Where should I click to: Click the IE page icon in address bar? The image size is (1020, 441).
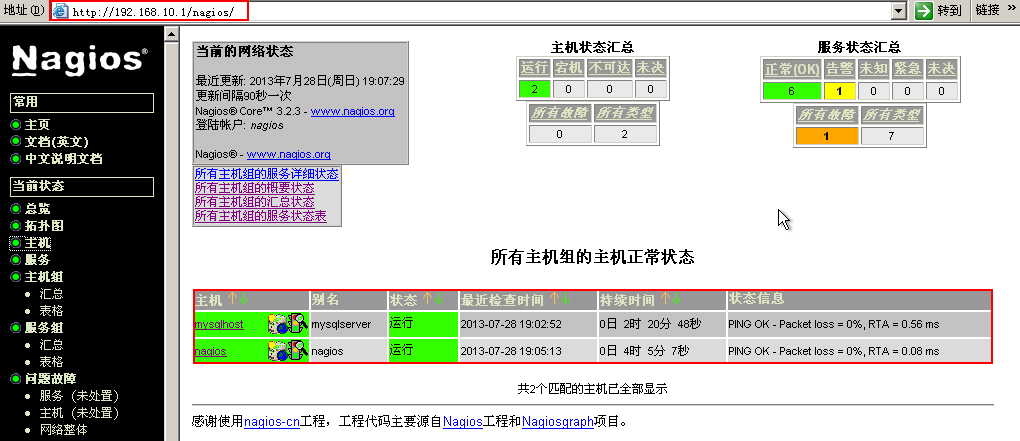tap(60, 10)
